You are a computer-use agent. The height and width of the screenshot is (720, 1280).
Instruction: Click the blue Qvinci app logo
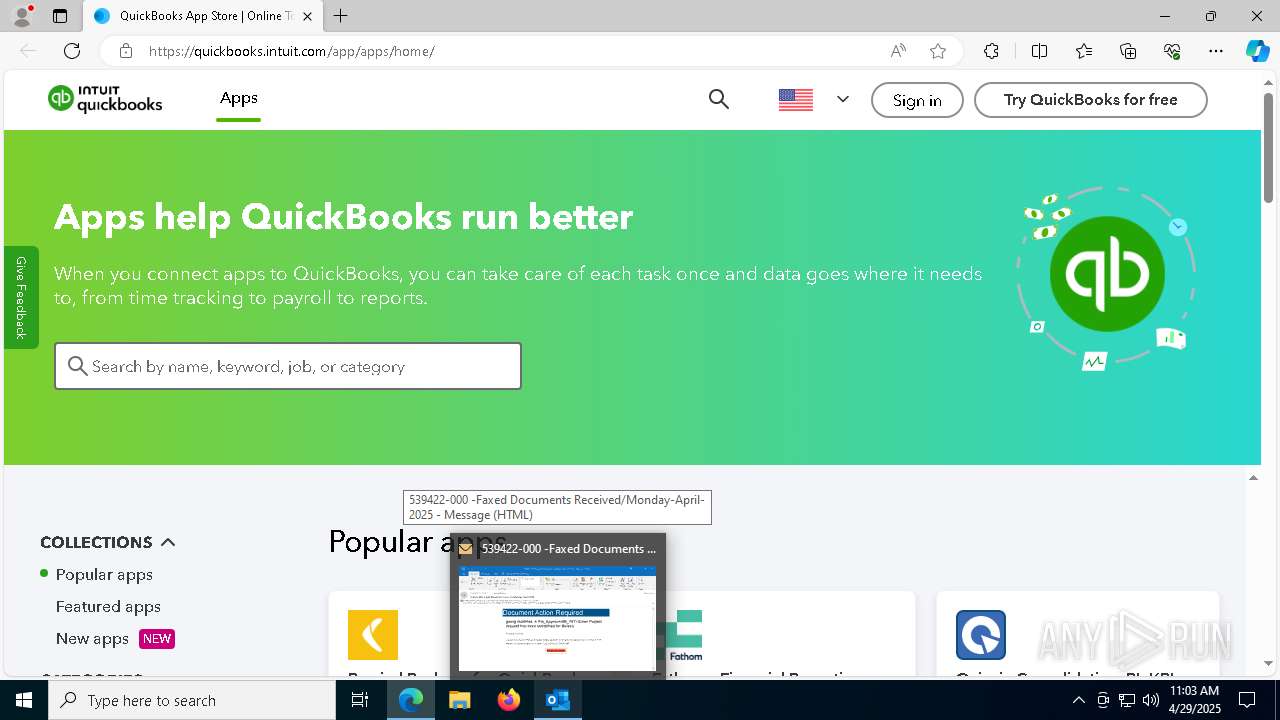coord(981,635)
